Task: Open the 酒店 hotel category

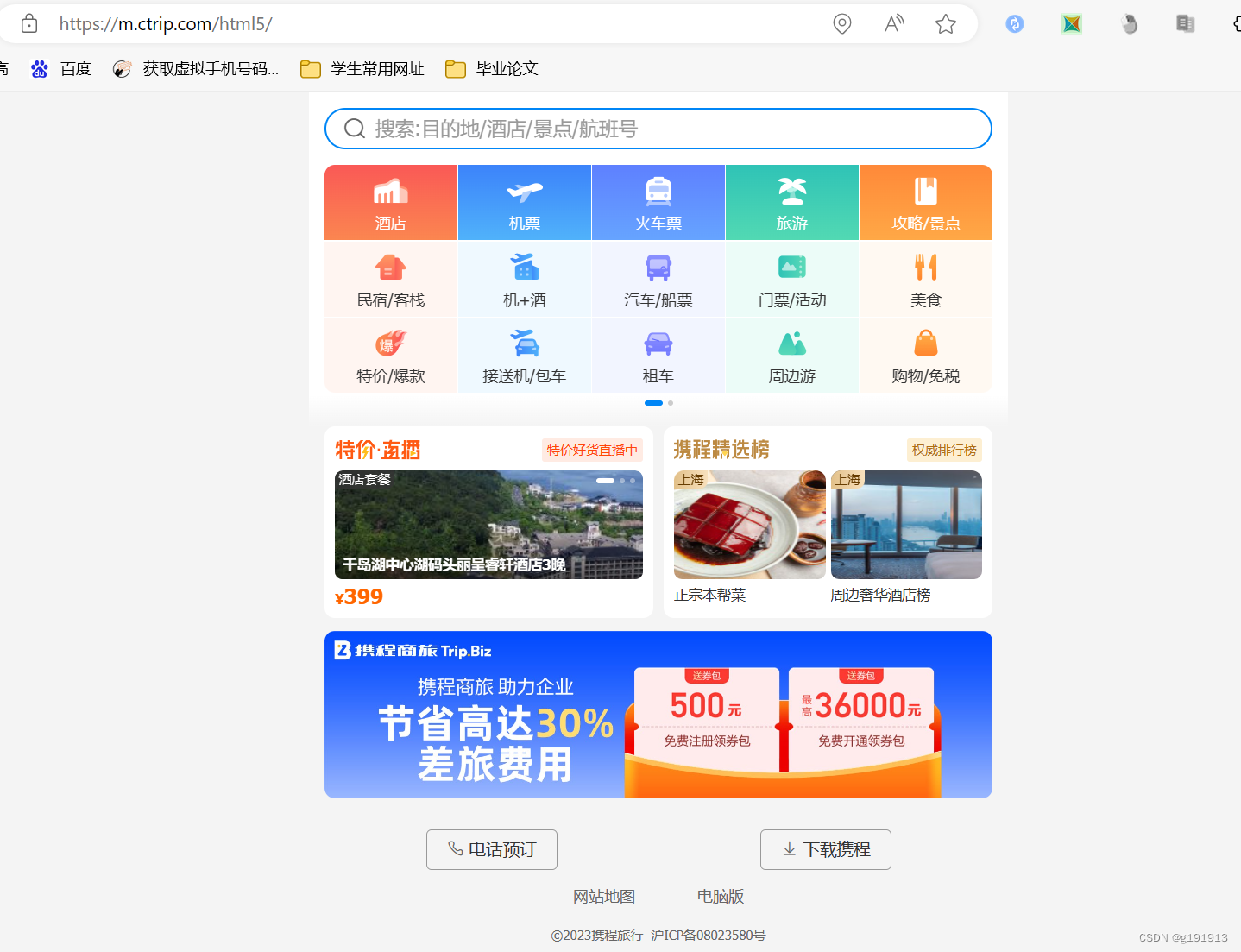Action: [391, 203]
